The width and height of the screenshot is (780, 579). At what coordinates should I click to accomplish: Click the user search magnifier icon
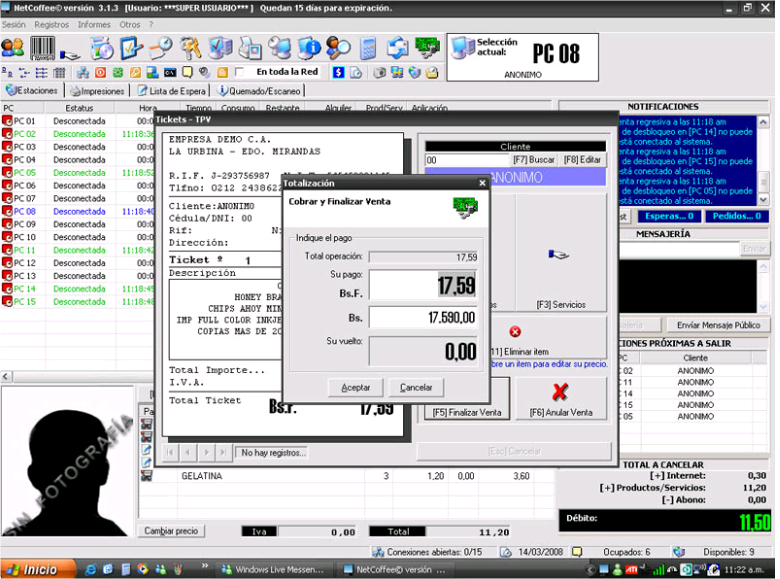tap(338, 48)
